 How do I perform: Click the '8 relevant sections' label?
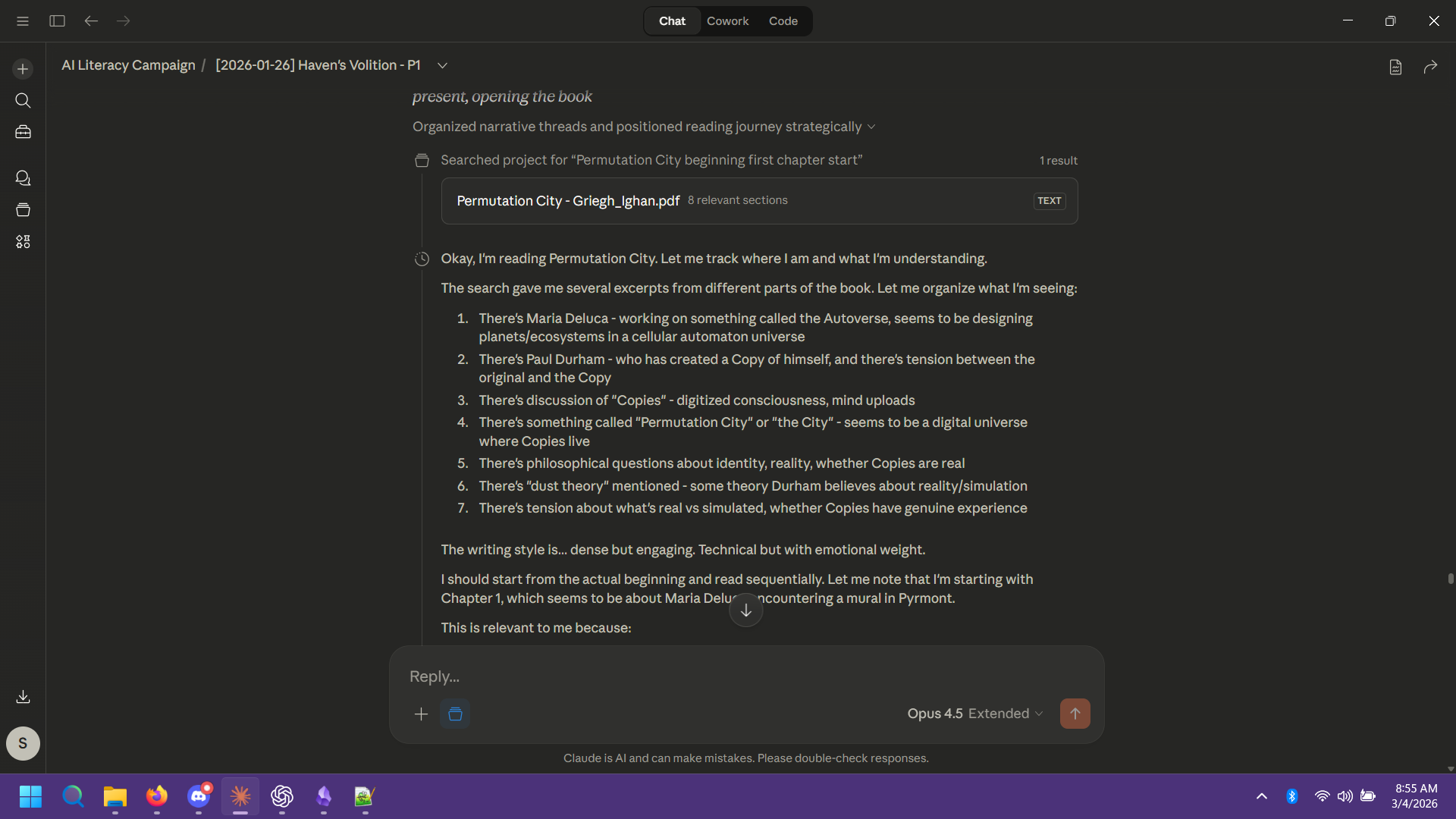click(738, 200)
